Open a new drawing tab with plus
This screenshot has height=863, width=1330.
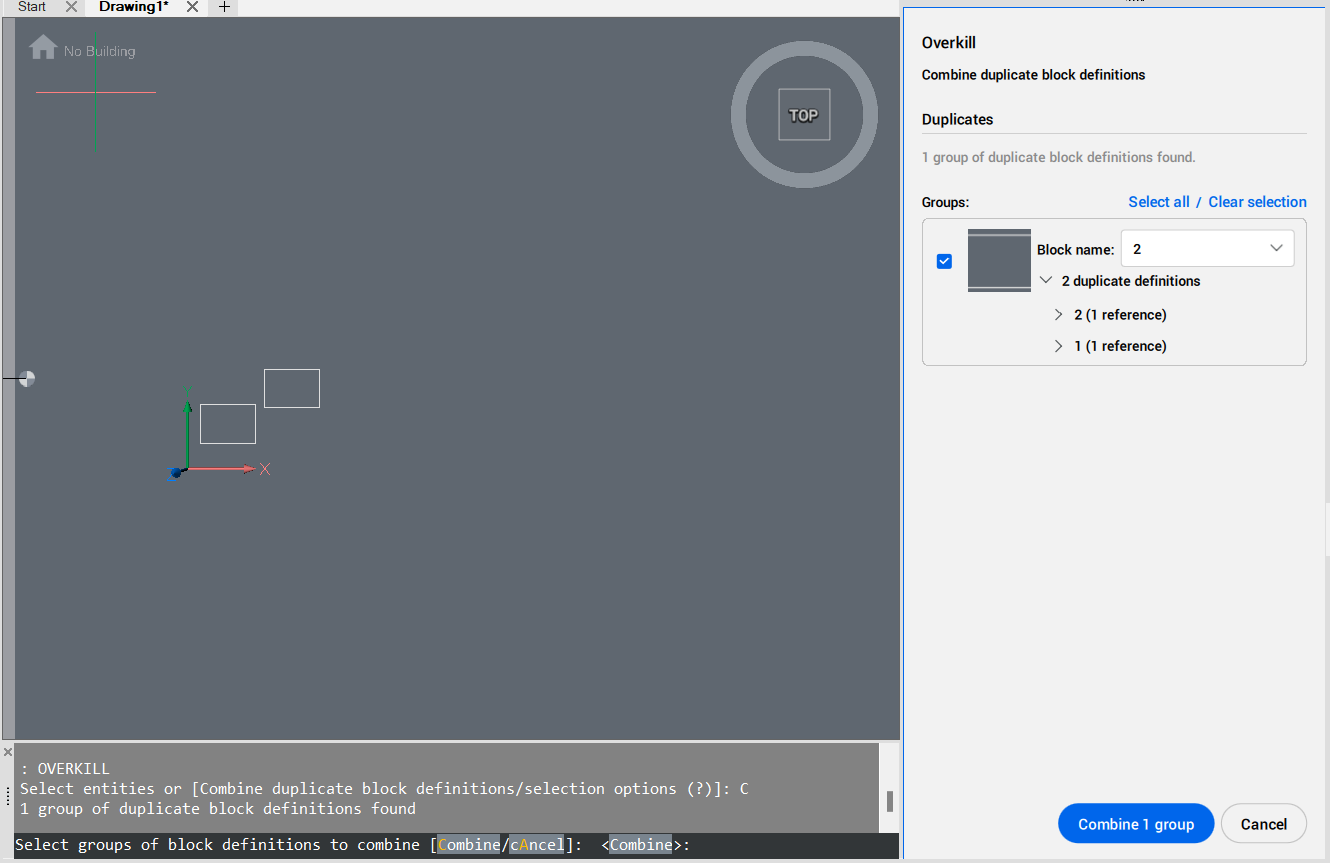[x=224, y=7]
